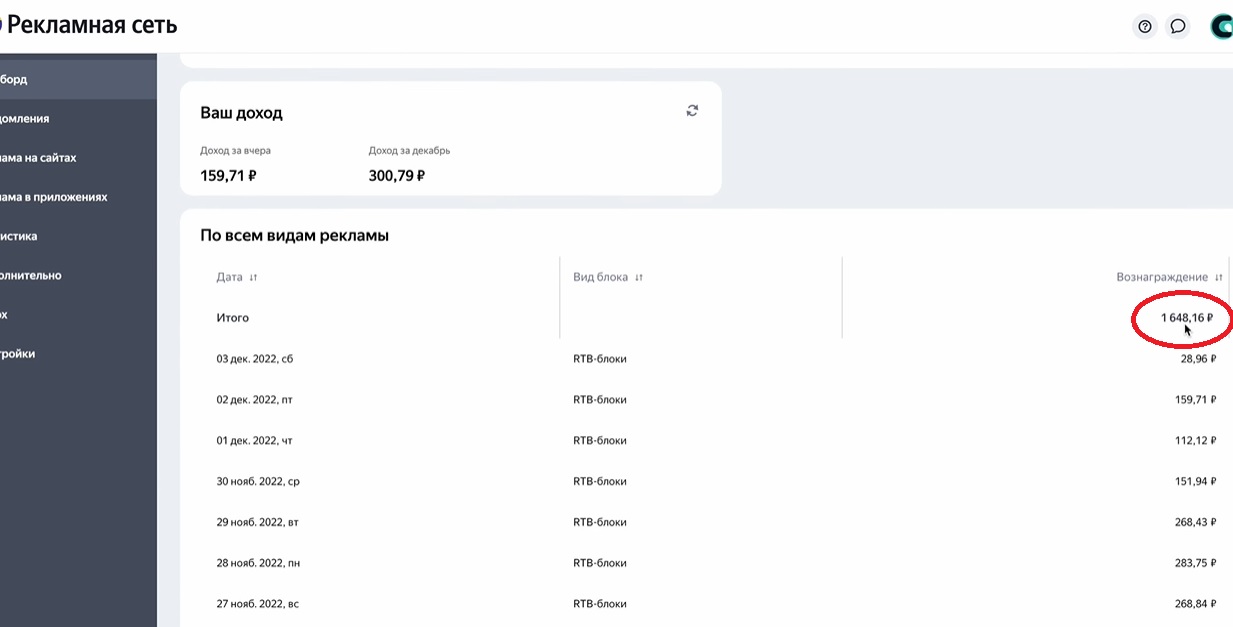Click the Доход за декабрь amount

point(396,175)
